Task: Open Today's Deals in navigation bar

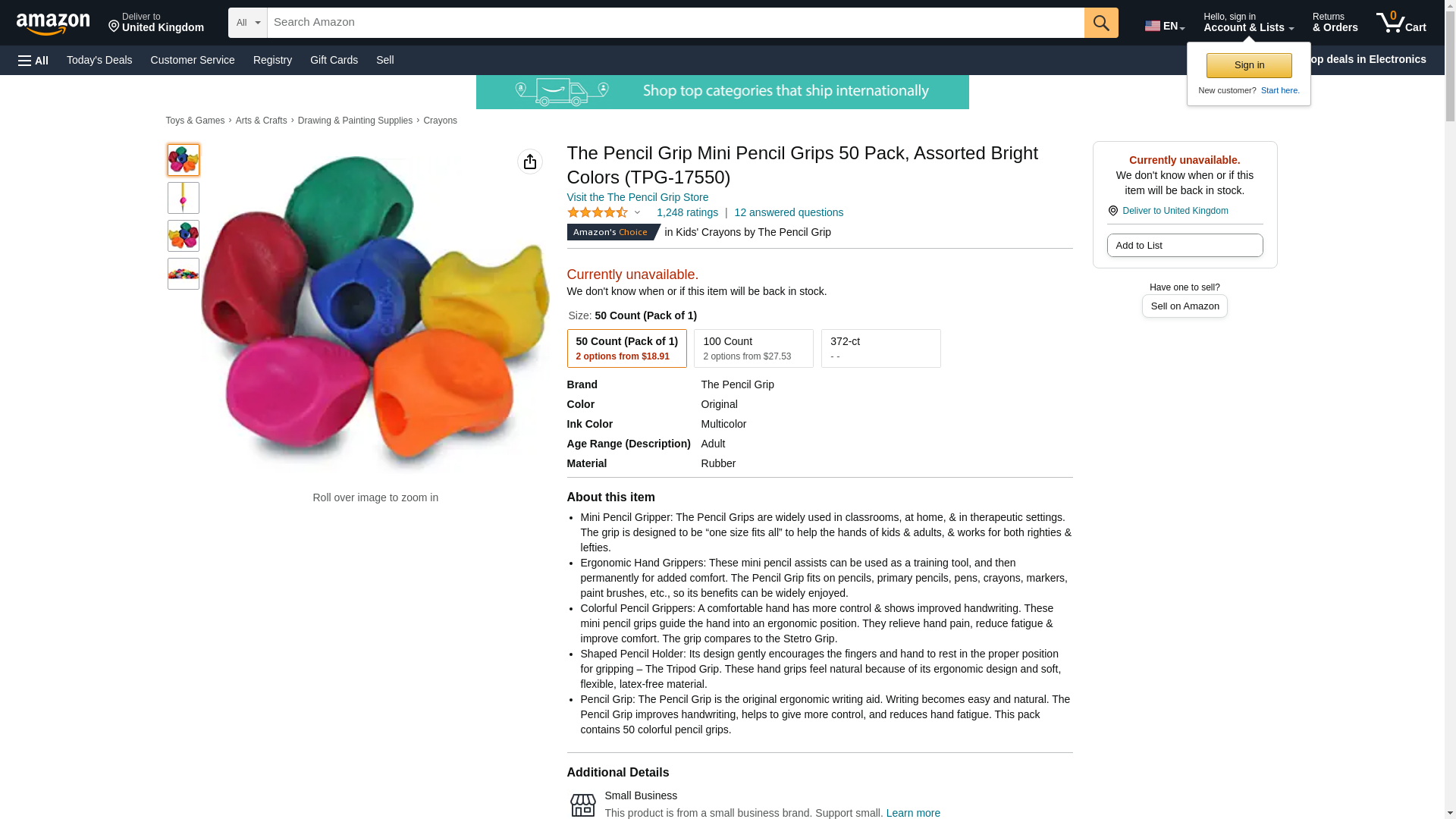Action: pyautogui.click(x=99, y=60)
